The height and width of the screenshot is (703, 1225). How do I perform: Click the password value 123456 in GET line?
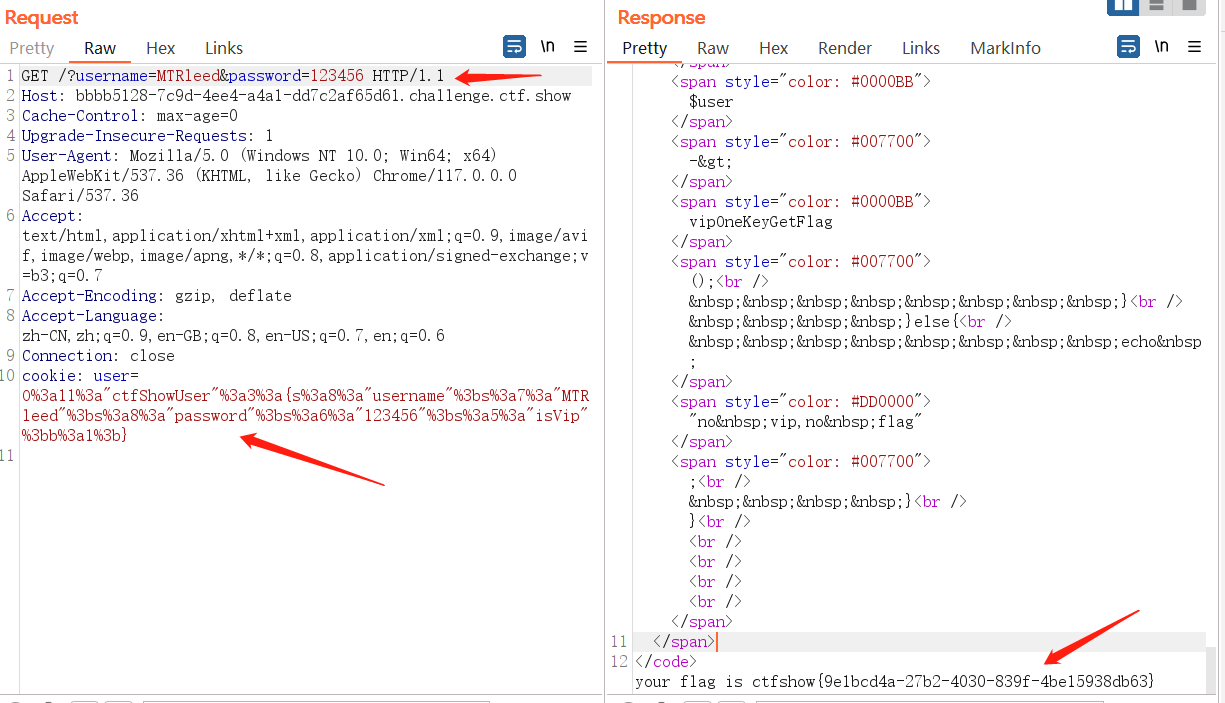pos(336,76)
